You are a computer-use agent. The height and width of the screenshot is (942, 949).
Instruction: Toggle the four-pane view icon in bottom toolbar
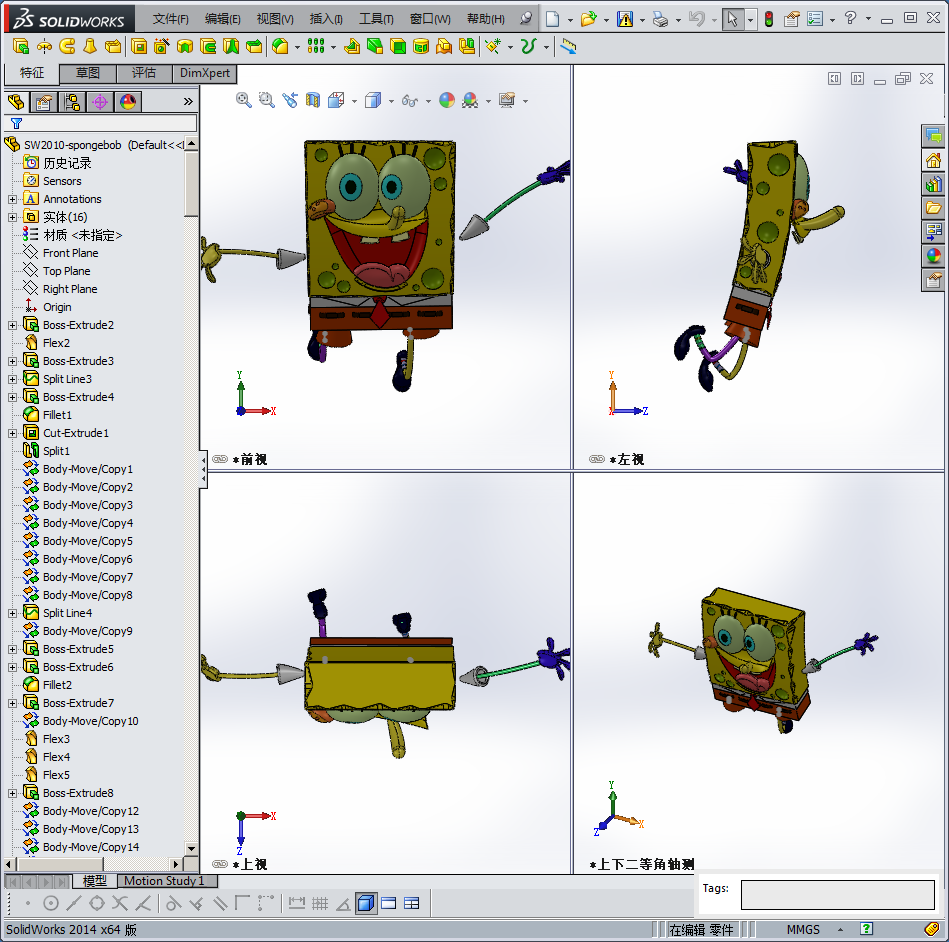412,903
